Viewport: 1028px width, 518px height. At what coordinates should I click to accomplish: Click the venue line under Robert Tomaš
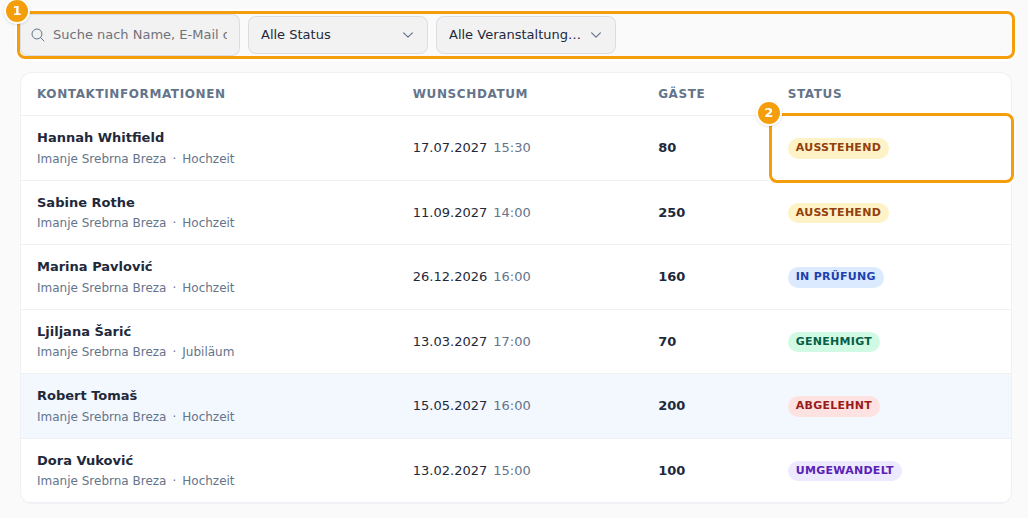(x=136, y=417)
